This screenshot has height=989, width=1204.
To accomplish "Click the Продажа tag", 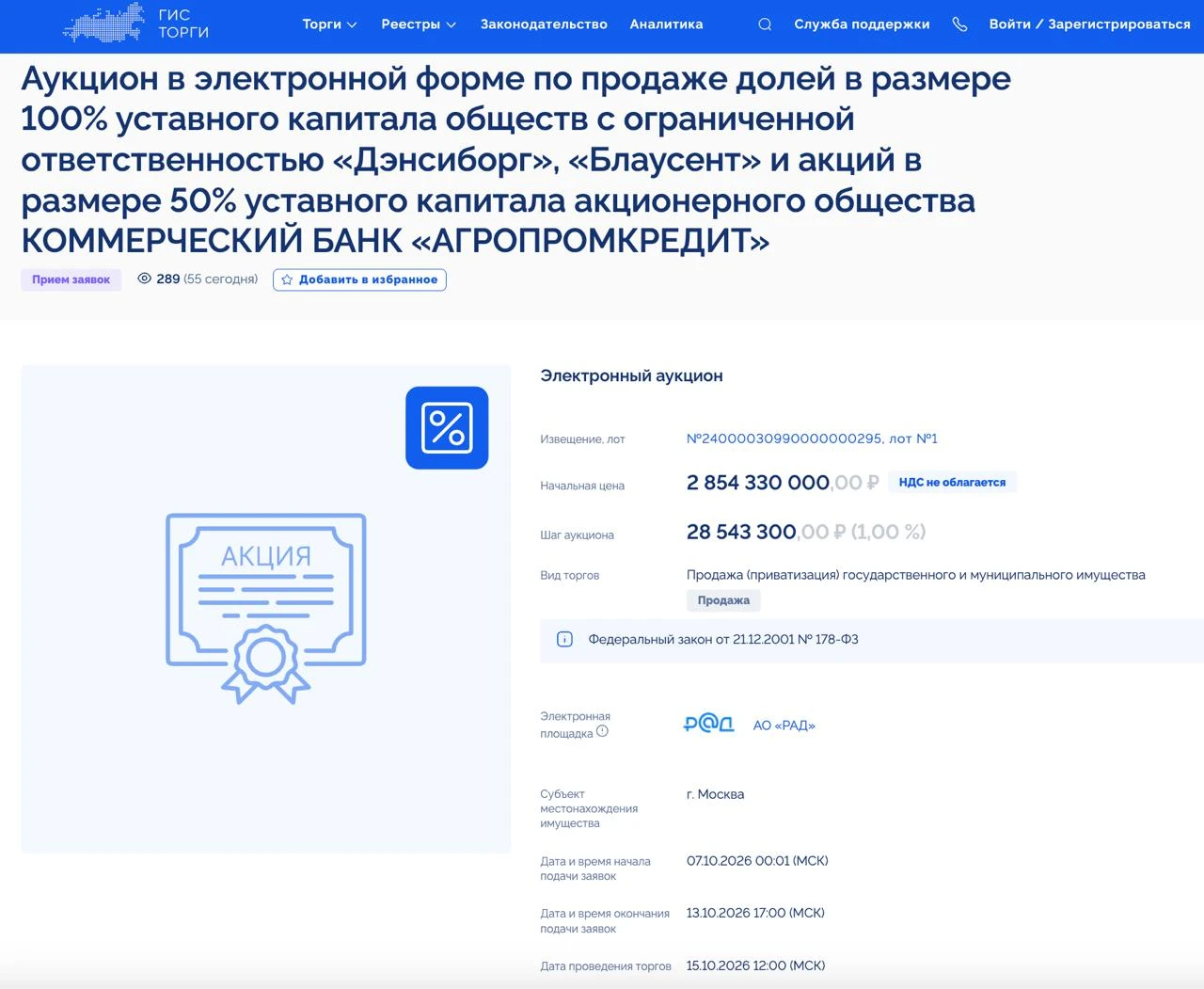I will pos(723,600).
